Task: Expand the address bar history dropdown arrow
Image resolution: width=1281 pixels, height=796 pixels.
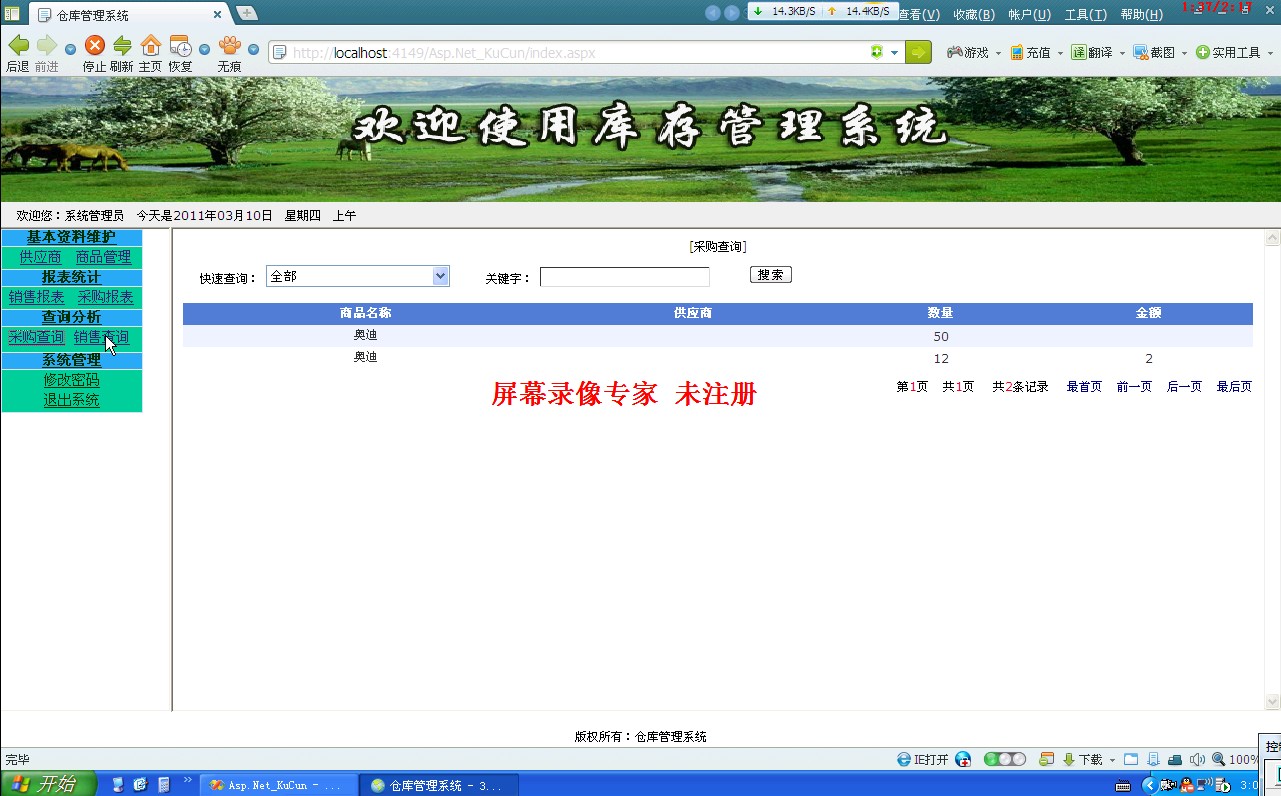Action: (895, 53)
